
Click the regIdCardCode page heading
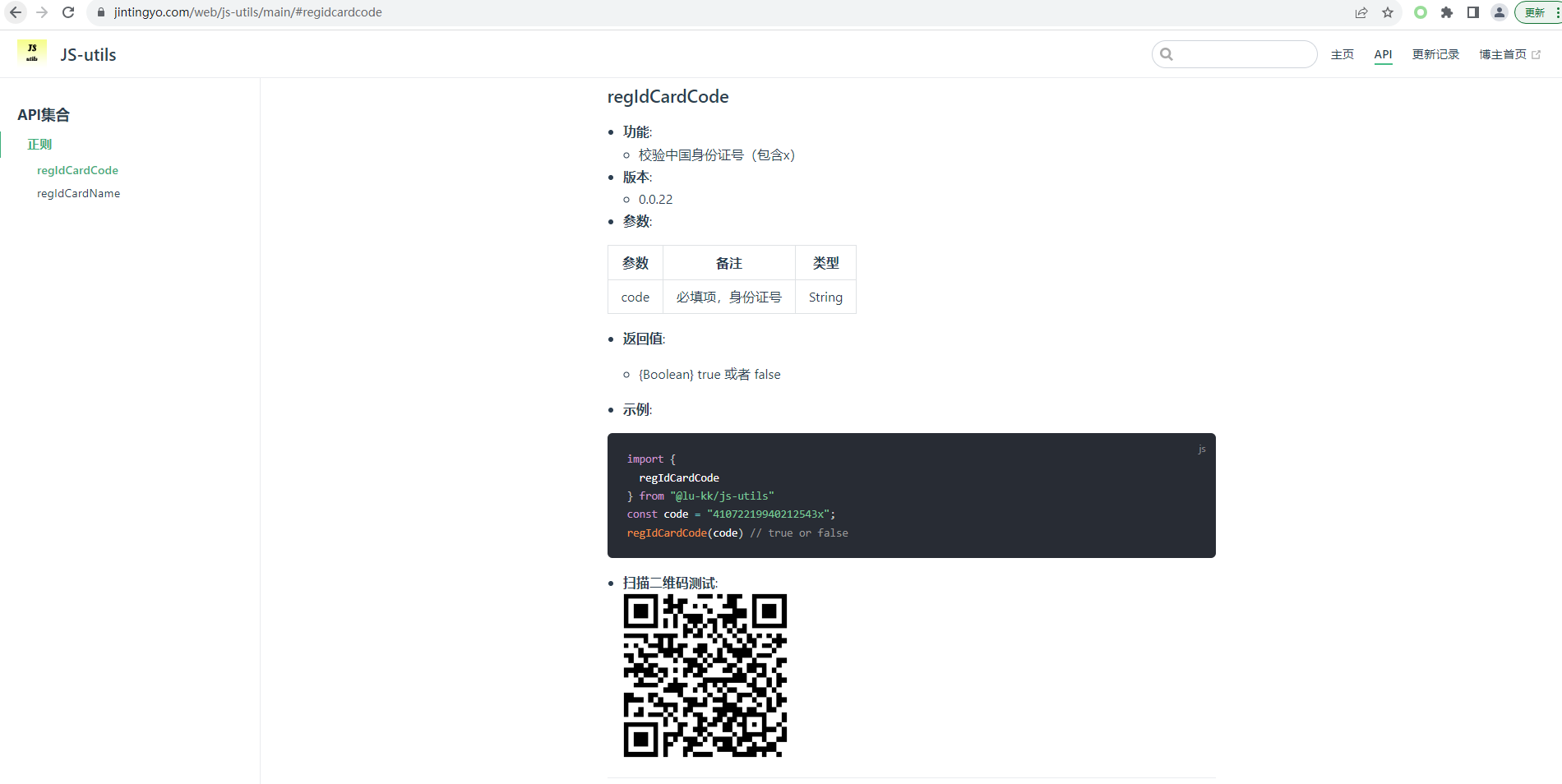668,97
